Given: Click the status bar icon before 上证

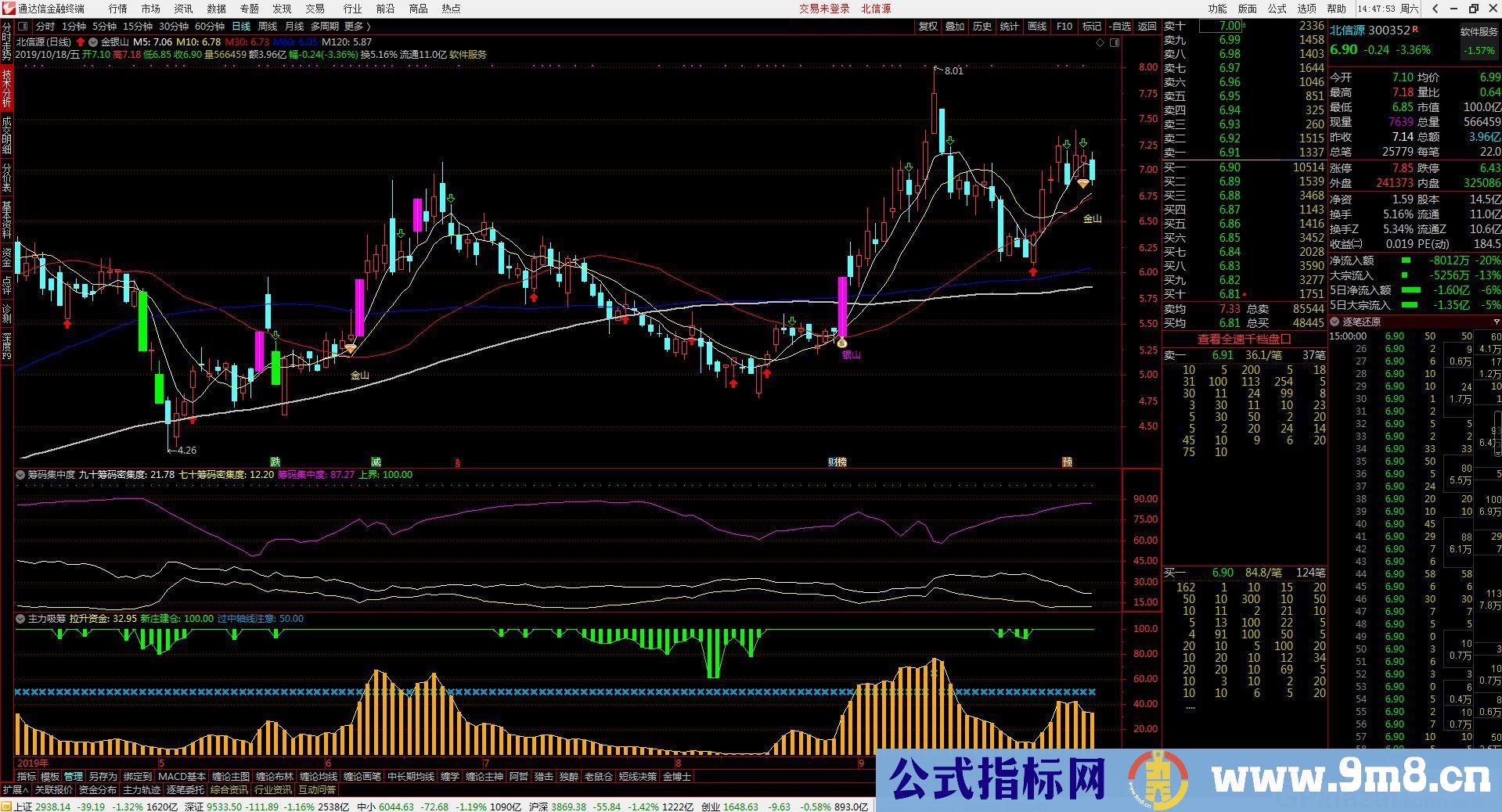Looking at the screenshot, I should pos(6,807).
